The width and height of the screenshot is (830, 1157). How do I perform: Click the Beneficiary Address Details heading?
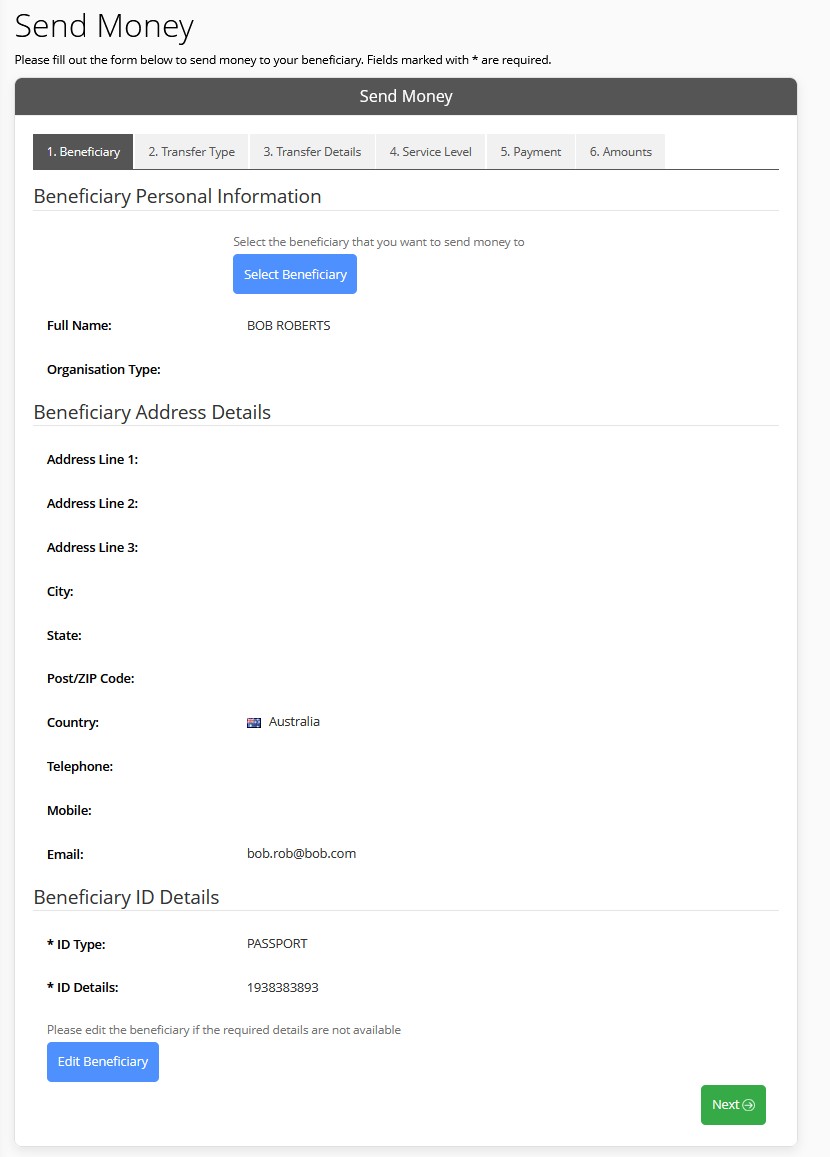[152, 412]
